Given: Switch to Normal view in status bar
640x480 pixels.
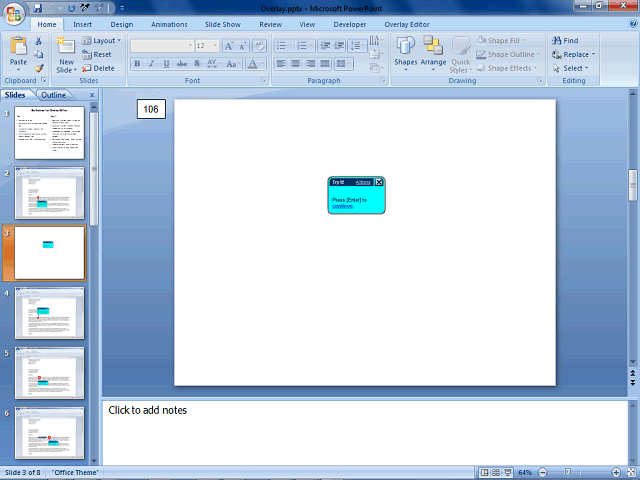Looking at the screenshot, I should coord(484,473).
